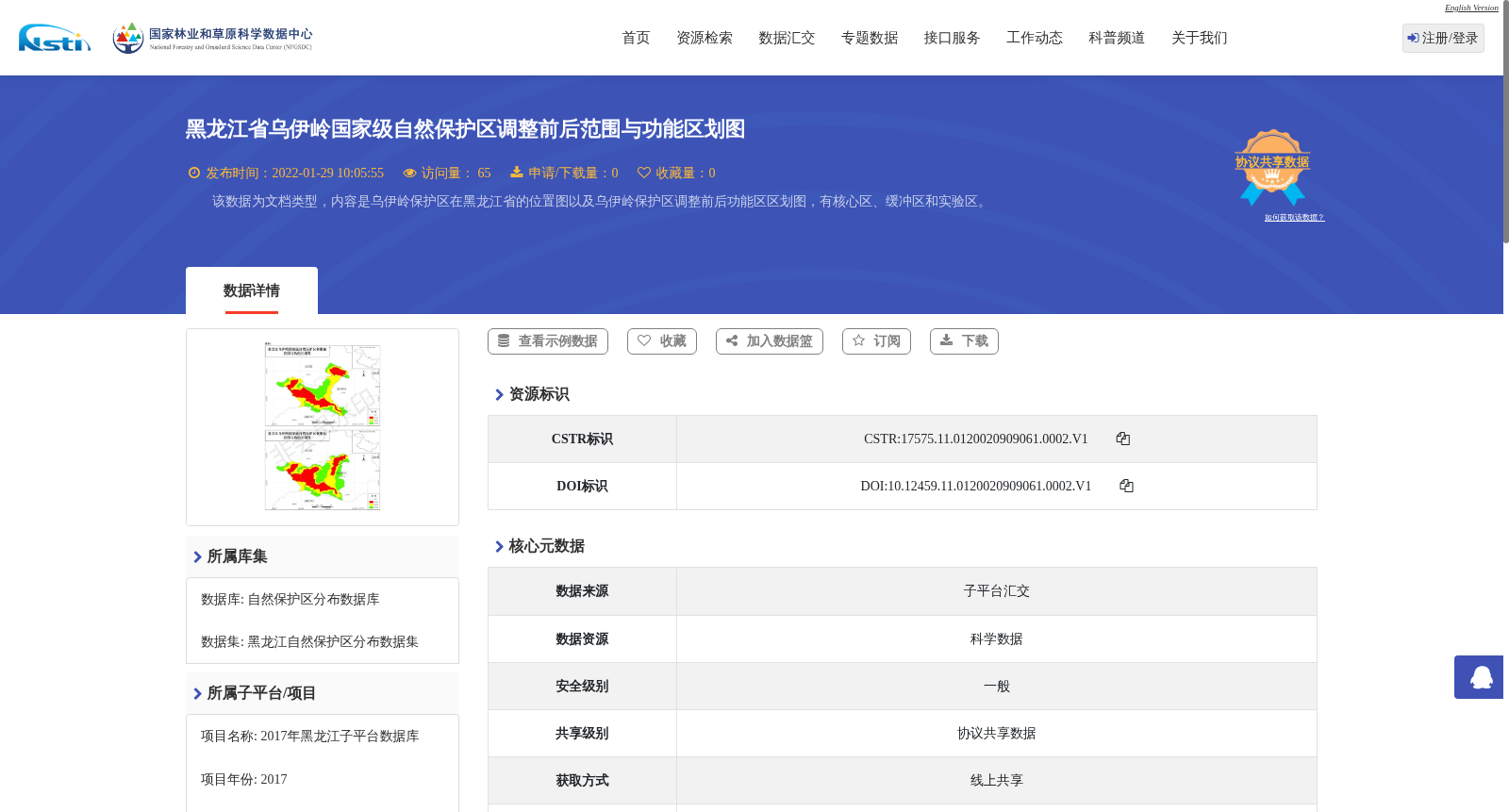Open the dataset map thumbnail

point(323,427)
